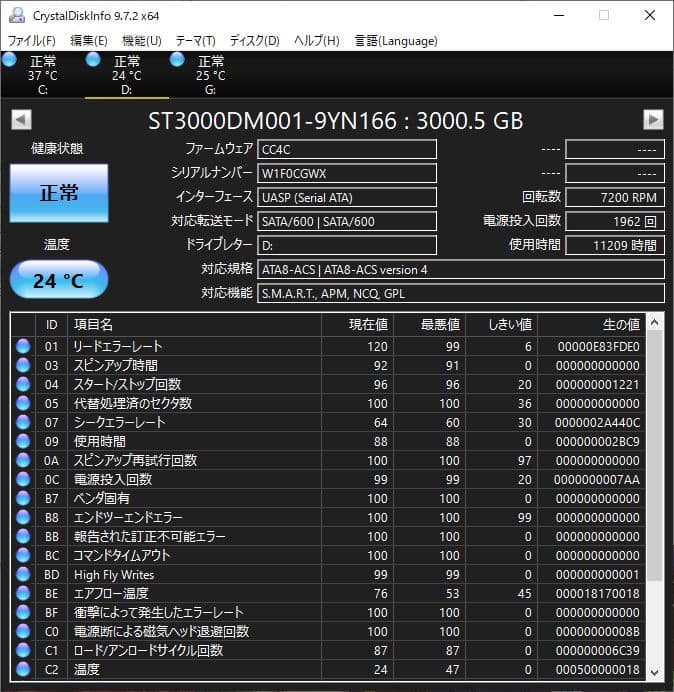This screenshot has height=692, width=674.
Task: Click status orb of attribute C1 row
Action: pos(23,650)
